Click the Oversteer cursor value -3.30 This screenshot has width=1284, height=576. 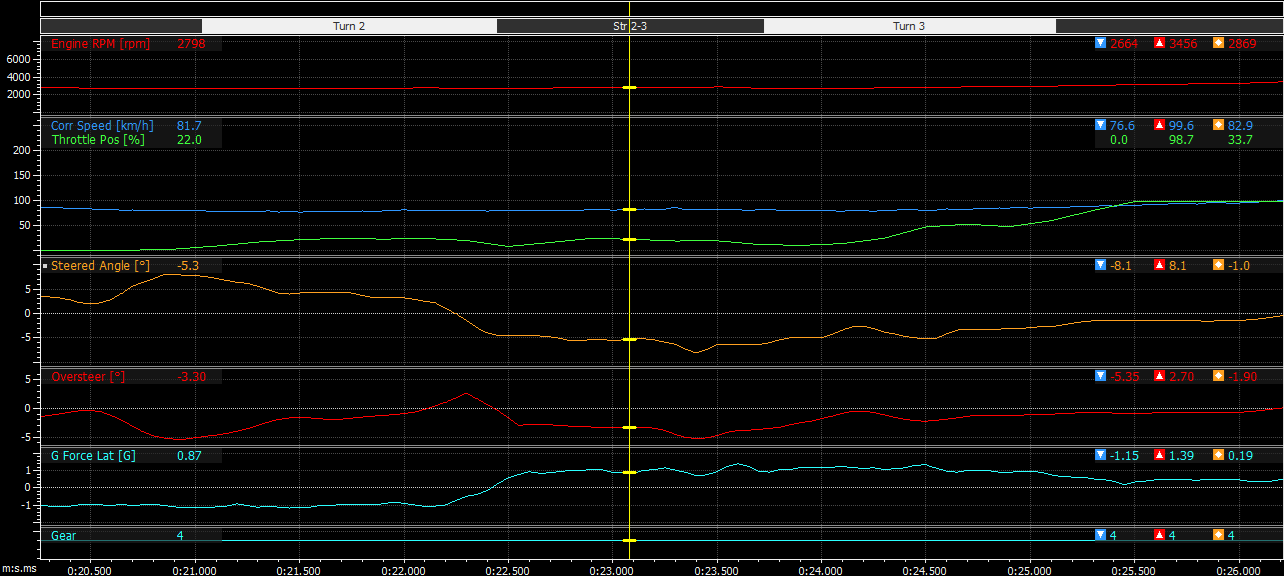(192, 376)
